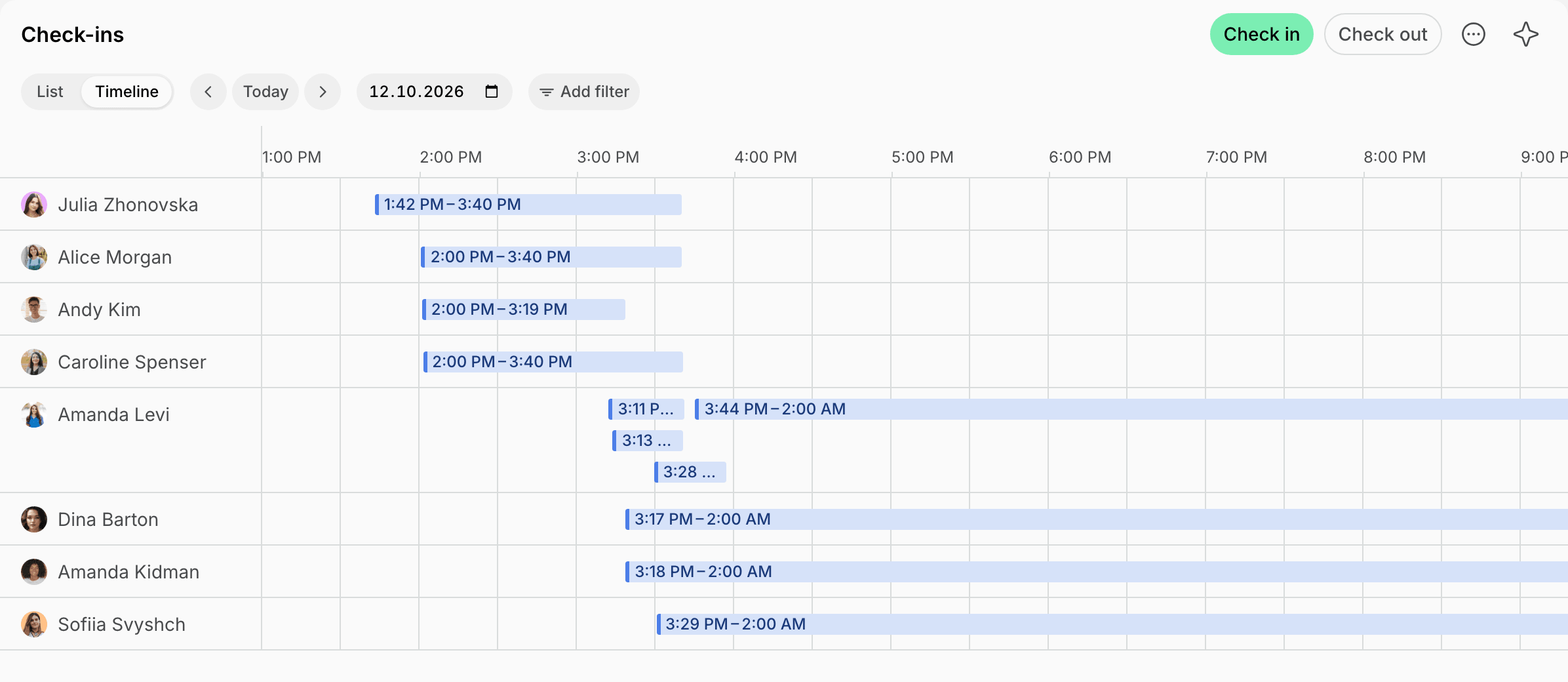Open Amanda Levi's 3:13 entry
This screenshot has width=1568, height=682.
pos(648,441)
